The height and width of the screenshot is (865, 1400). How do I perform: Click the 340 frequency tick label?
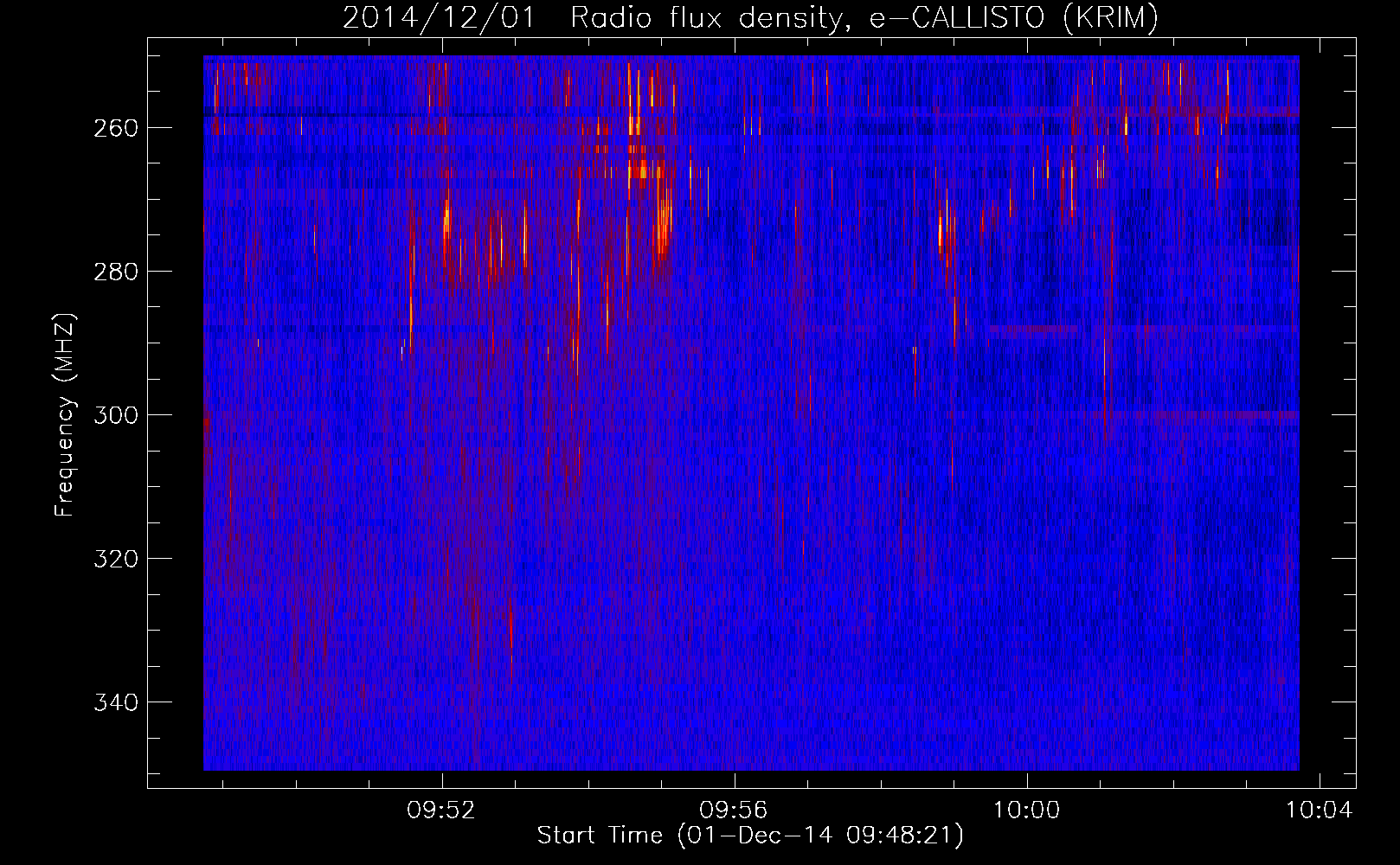[x=114, y=702]
